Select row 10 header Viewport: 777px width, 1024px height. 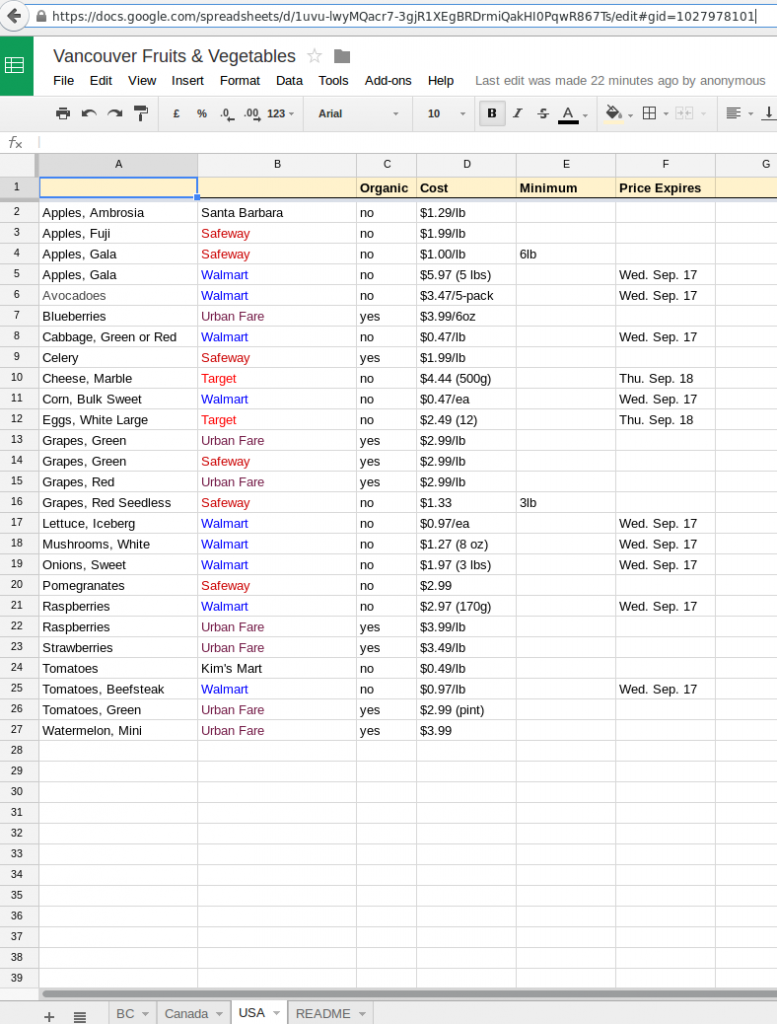pyautogui.click(x=18, y=377)
